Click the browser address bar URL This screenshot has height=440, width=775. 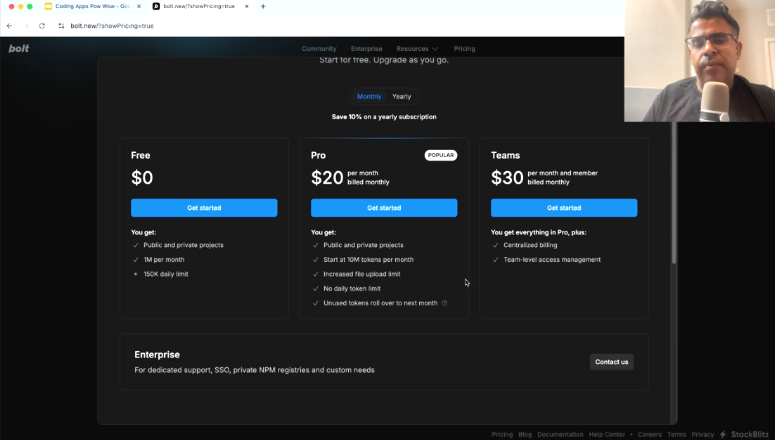tap(112, 26)
